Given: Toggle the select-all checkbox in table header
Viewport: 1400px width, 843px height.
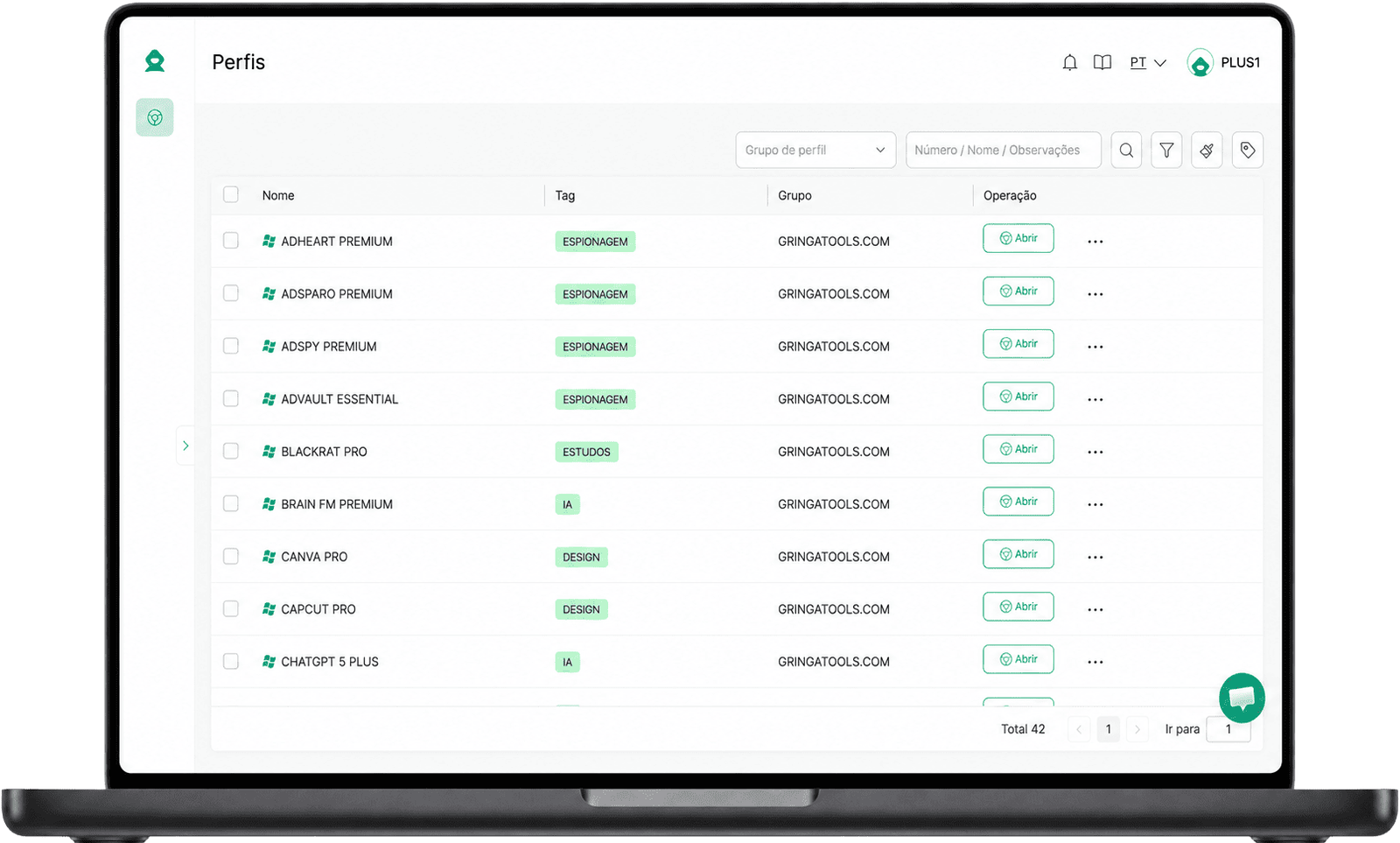Looking at the screenshot, I should pyautogui.click(x=231, y=194).
